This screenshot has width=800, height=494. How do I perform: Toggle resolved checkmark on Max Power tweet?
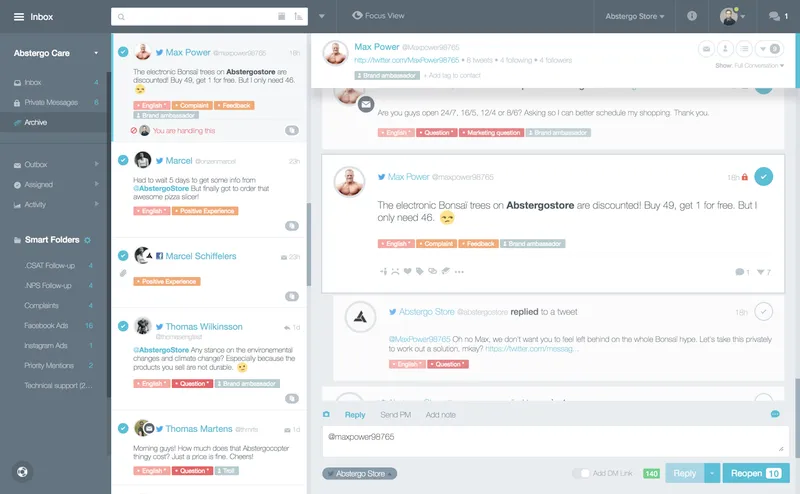point(763,177)
